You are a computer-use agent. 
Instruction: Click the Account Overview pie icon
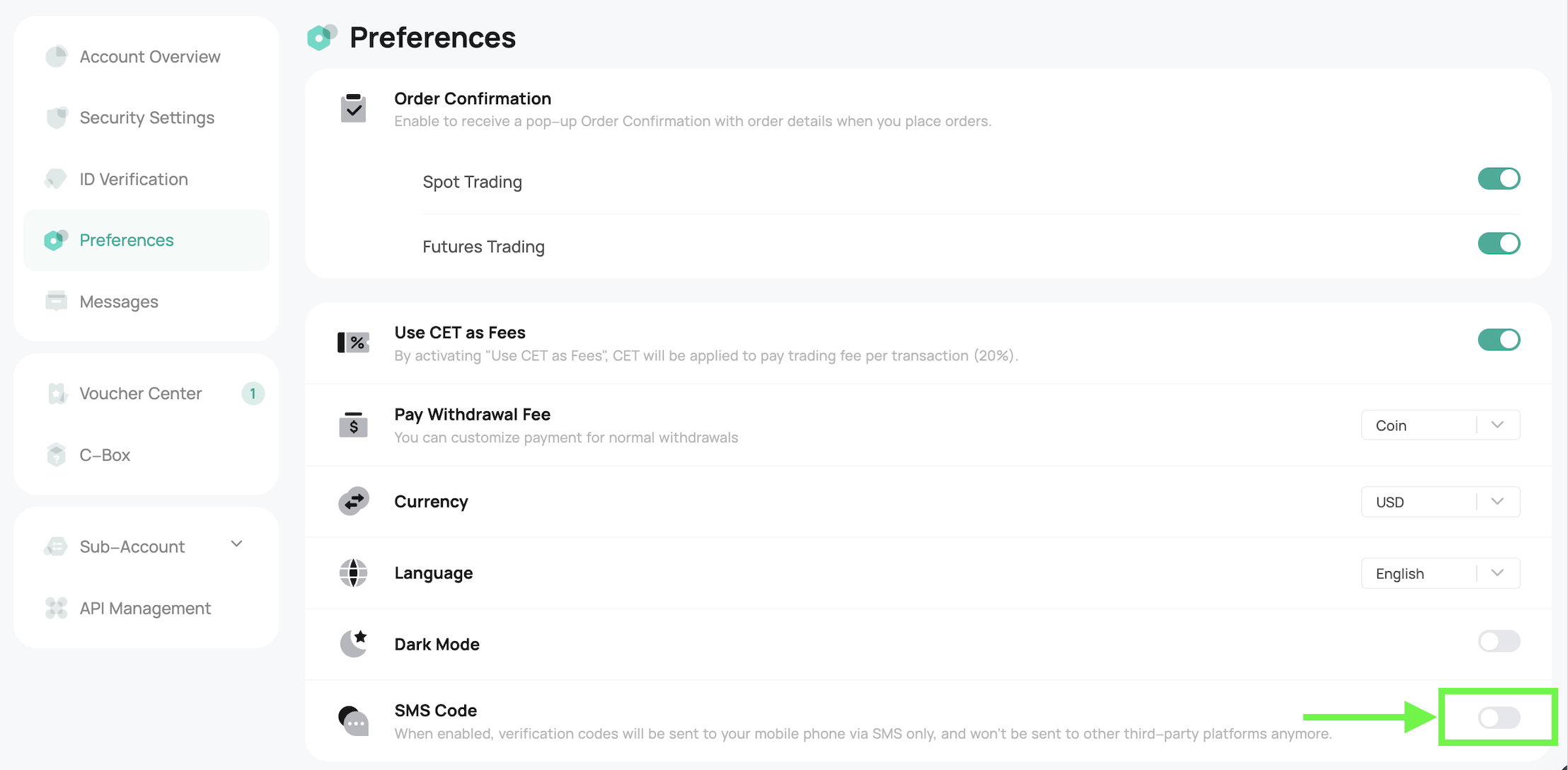coord(56,57)
